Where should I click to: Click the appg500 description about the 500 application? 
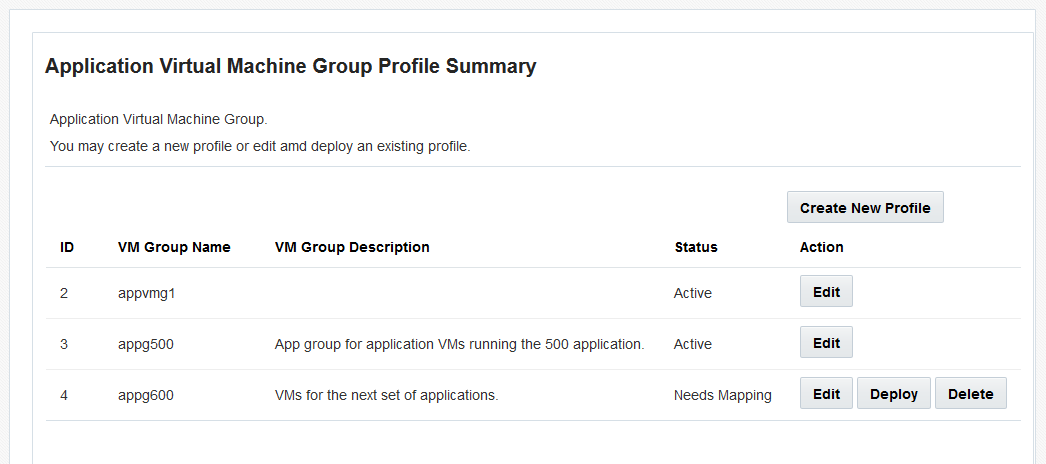coord(459,344)
